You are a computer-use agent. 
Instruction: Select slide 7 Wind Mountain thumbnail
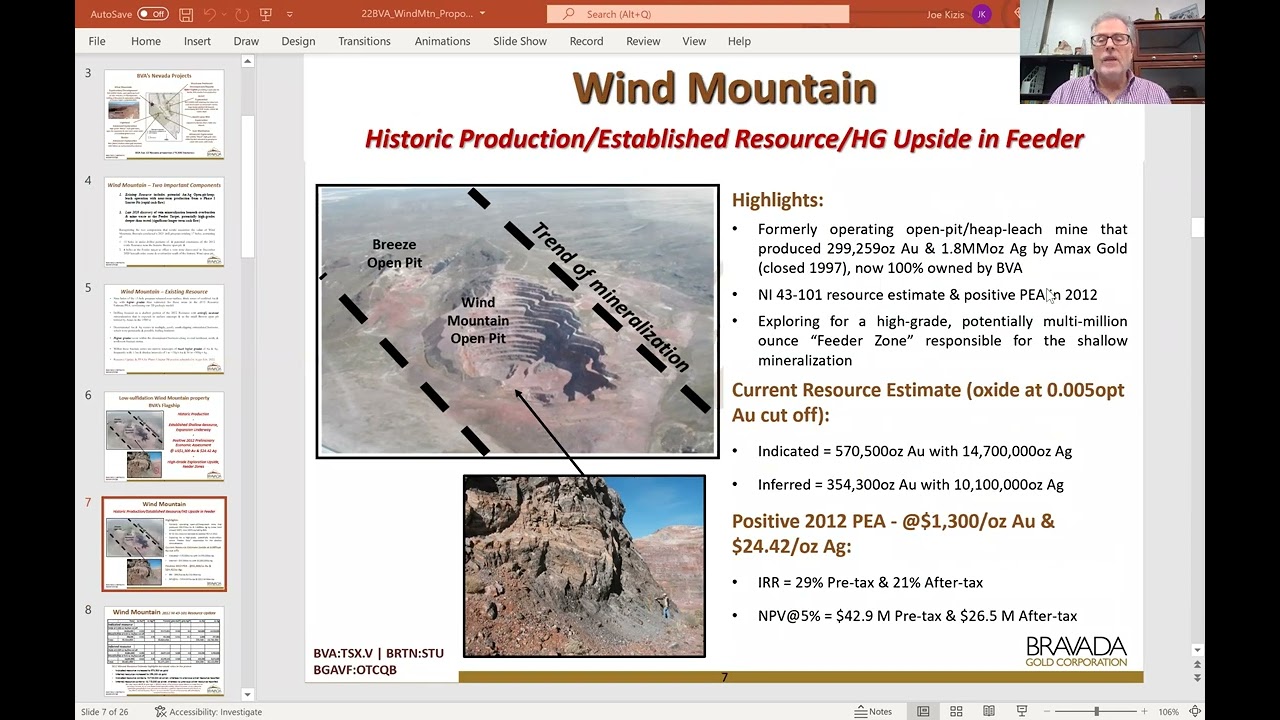point(164,544)
